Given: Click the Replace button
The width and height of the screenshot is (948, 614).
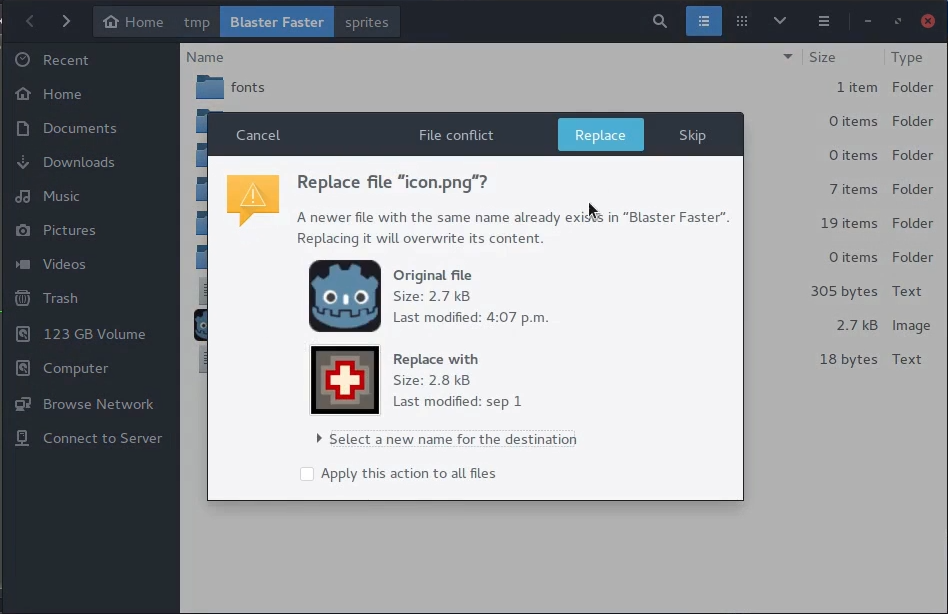Looking at the screenshot, I should [600, 135].
